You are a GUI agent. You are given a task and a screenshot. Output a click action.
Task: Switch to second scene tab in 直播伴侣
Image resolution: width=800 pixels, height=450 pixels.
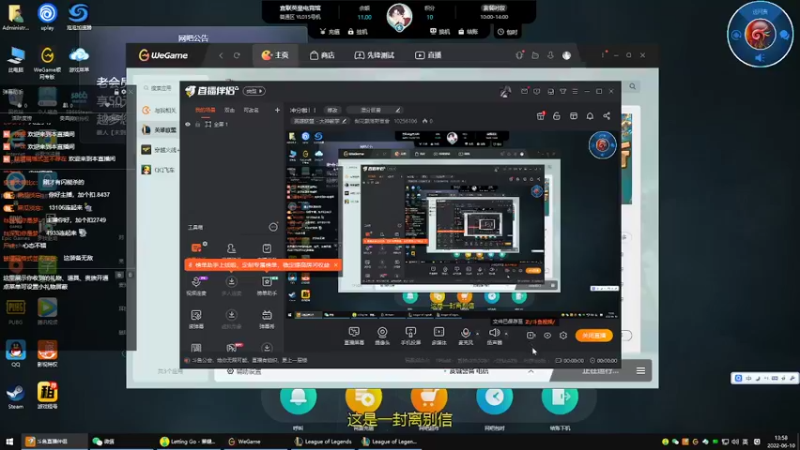pyautogui.click(x=230, y=110)
